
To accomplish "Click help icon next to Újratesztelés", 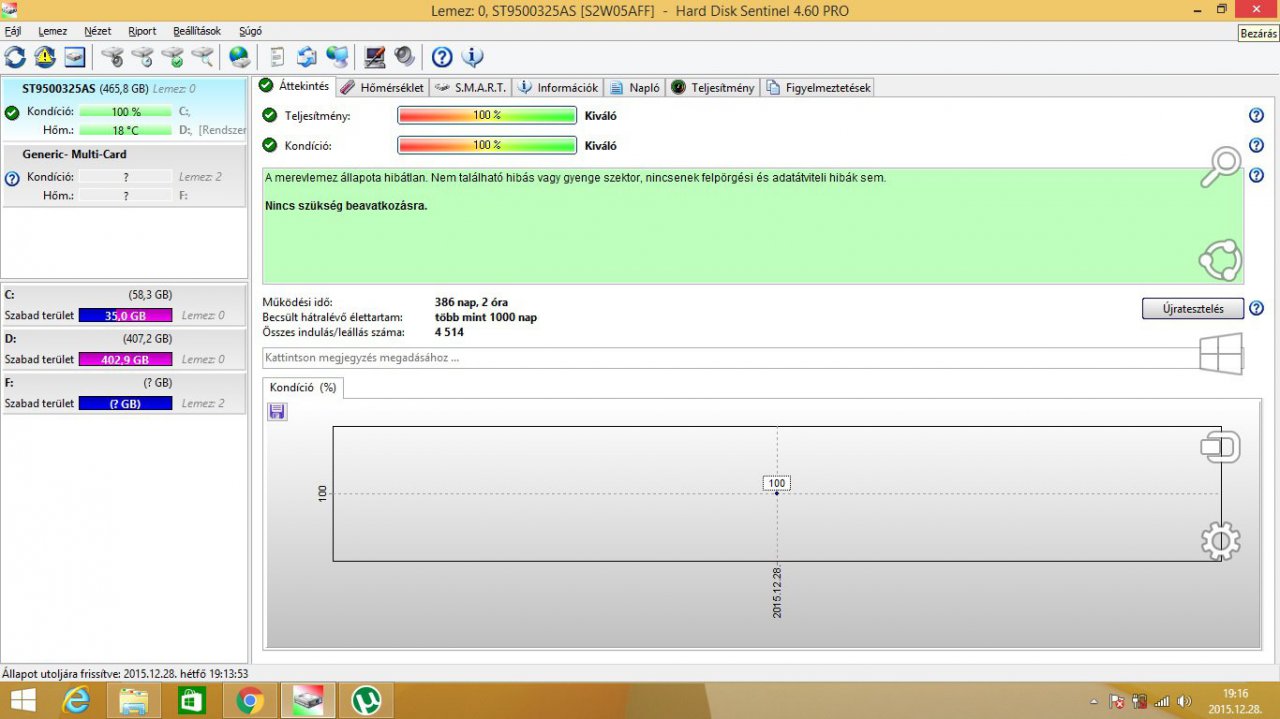I will click(x=1257, y=308).
